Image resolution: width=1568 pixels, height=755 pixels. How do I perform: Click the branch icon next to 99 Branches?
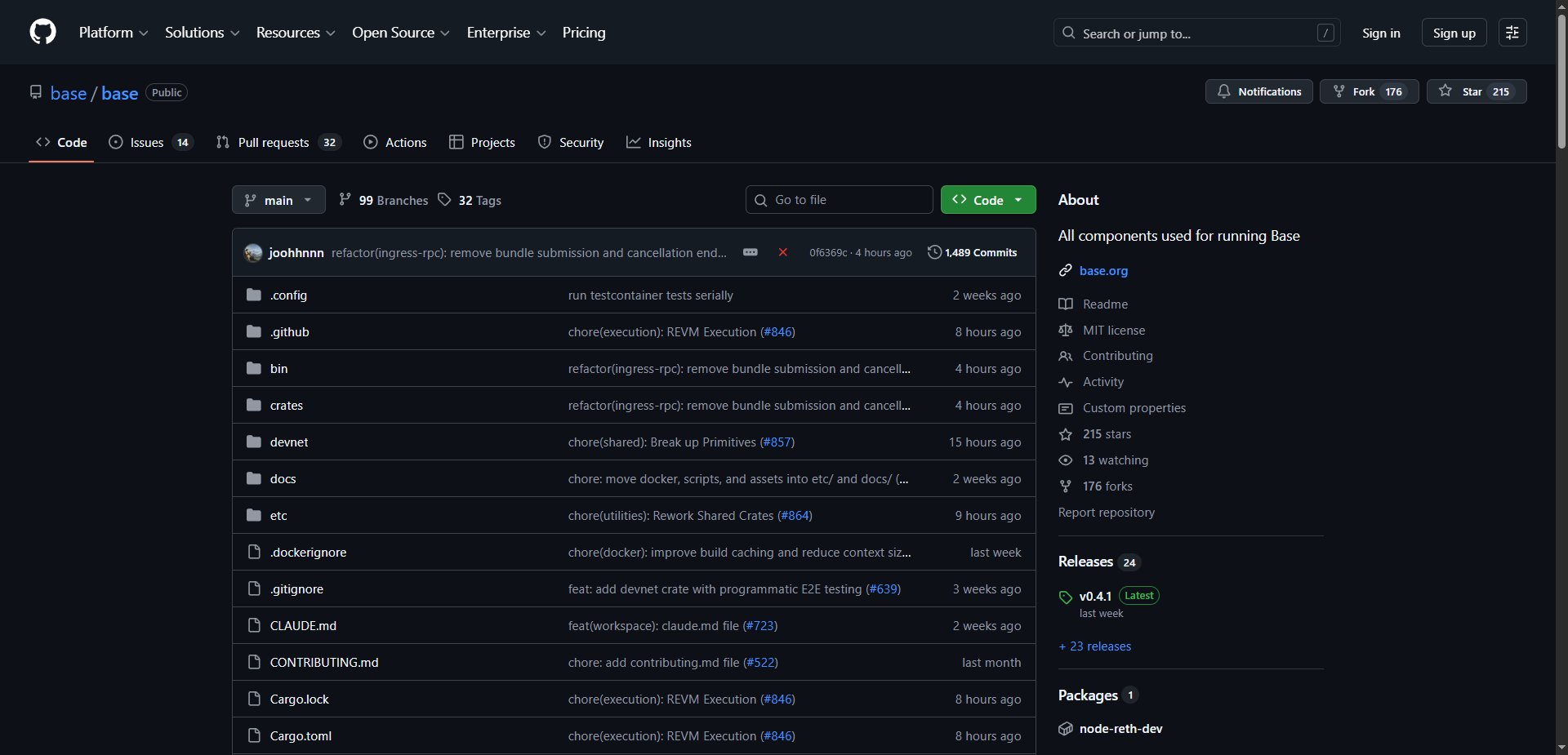(x=345, y=199)
